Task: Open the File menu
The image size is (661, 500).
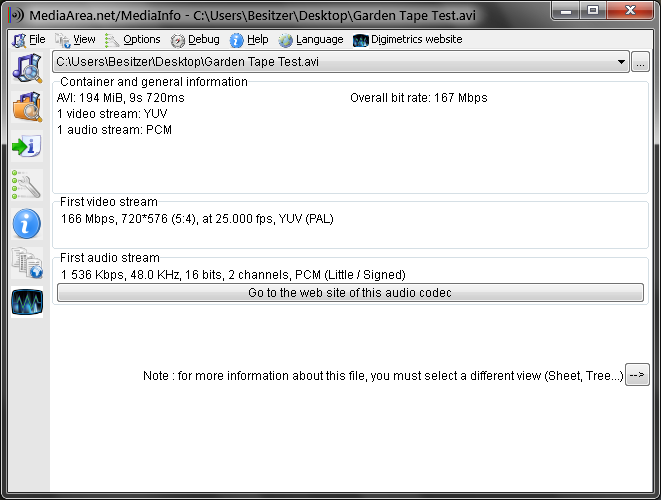Action: point(29,40)
